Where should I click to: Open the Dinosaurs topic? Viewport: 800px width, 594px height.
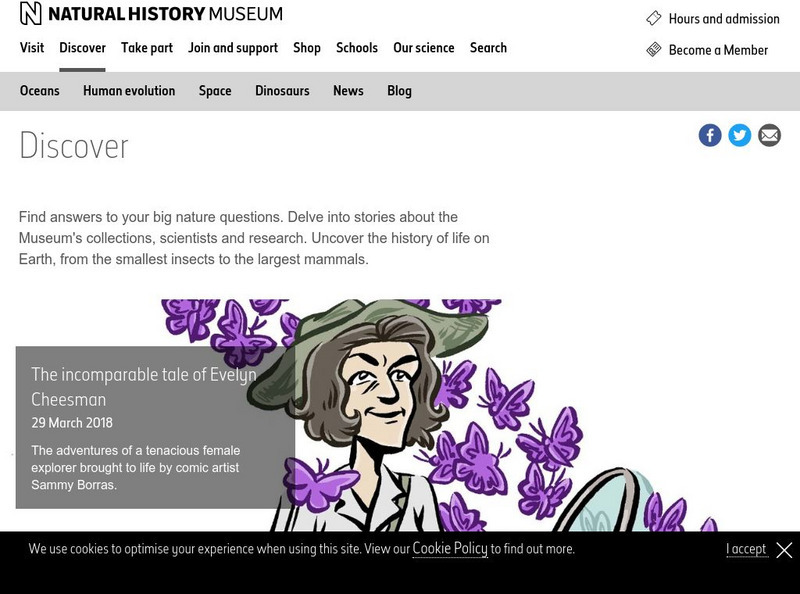pyautogui.click(x=282, y=90)
